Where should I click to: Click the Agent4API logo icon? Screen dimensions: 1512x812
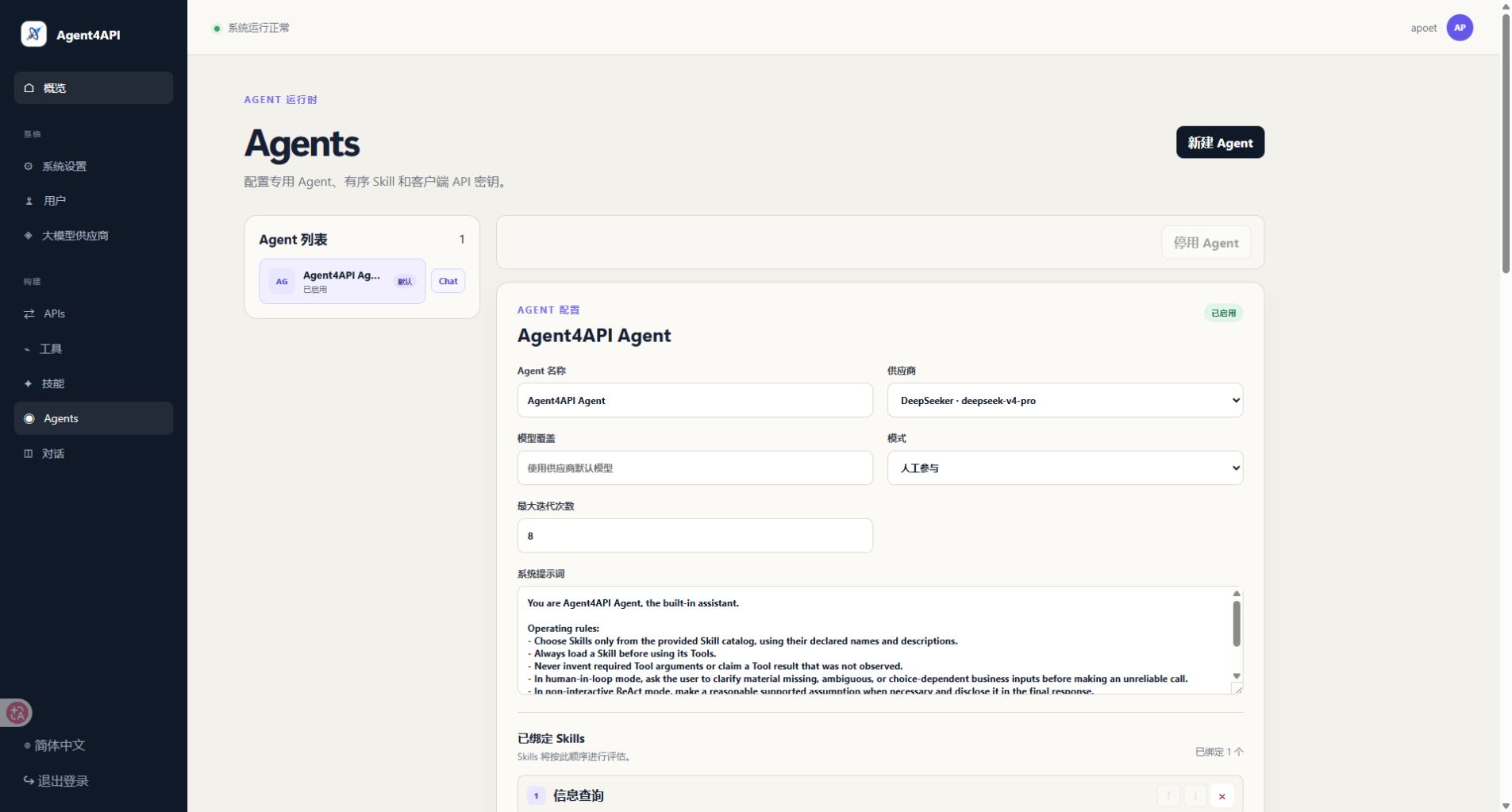click(33, 34)
